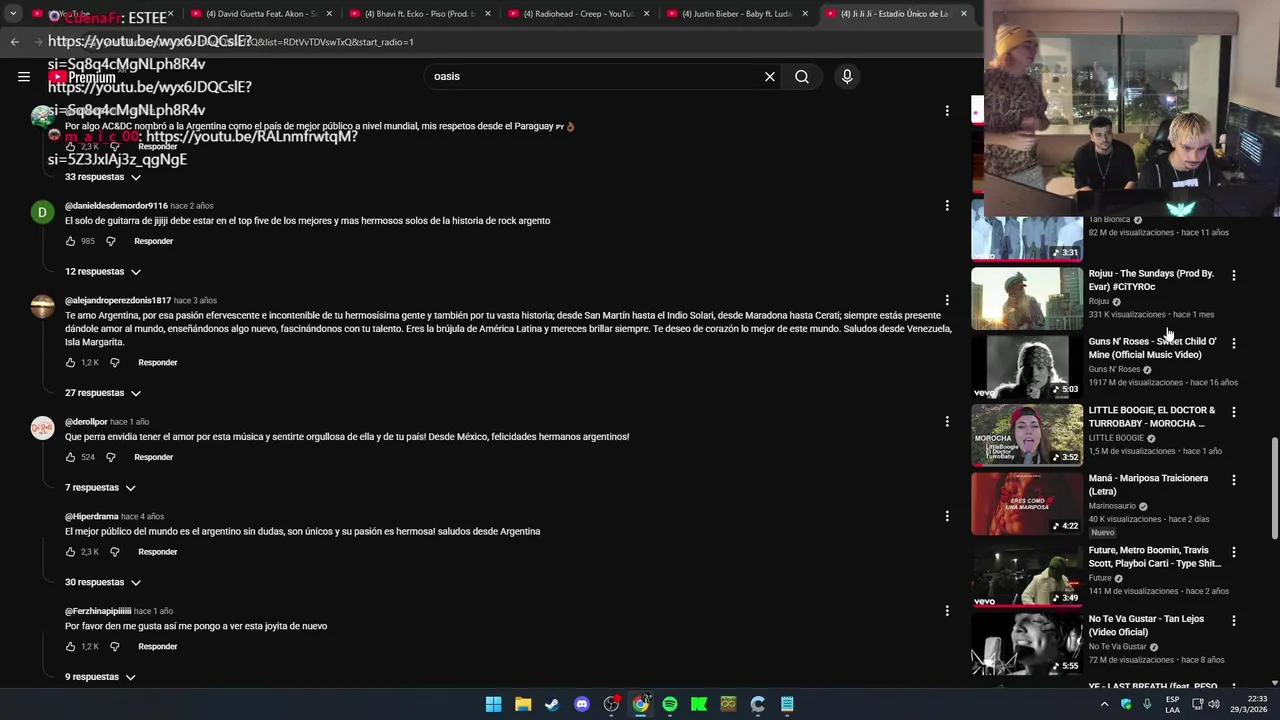Open options for LITTLE BOOGIE MOROCHA video
This screenshot has width=1280, height=720.
(1233, 412)
